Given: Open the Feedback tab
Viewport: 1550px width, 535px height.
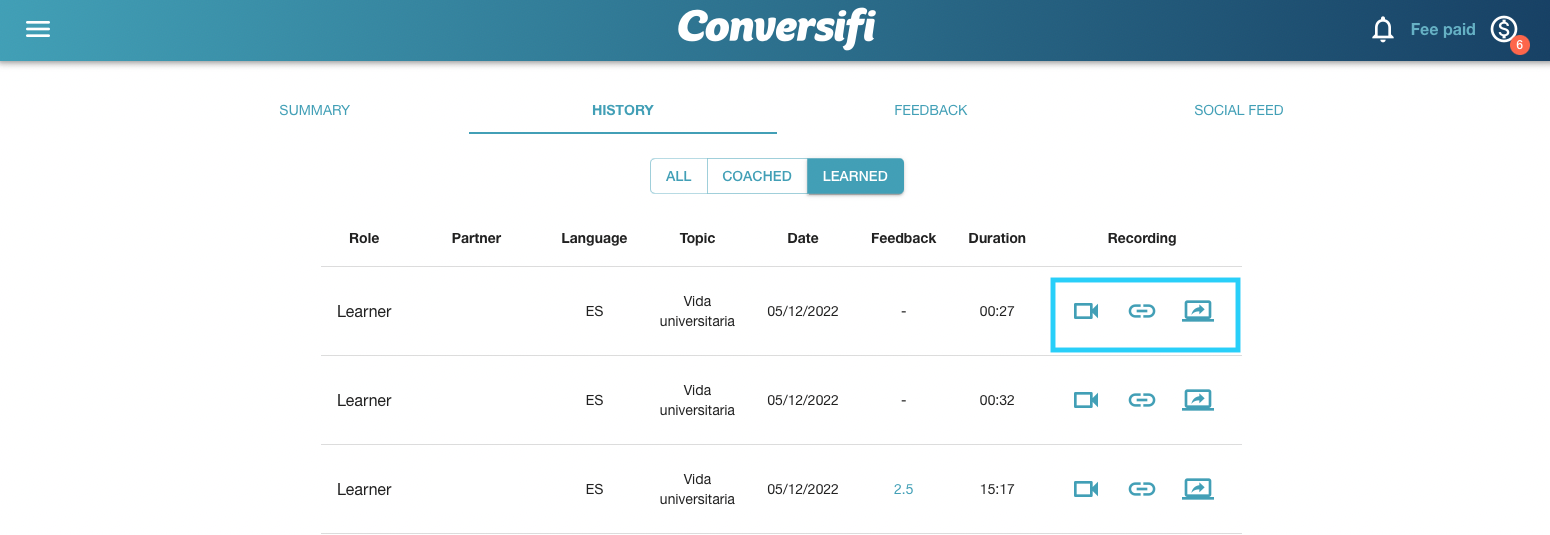Looking at the screenshot, I should click(x=930, y=110).
